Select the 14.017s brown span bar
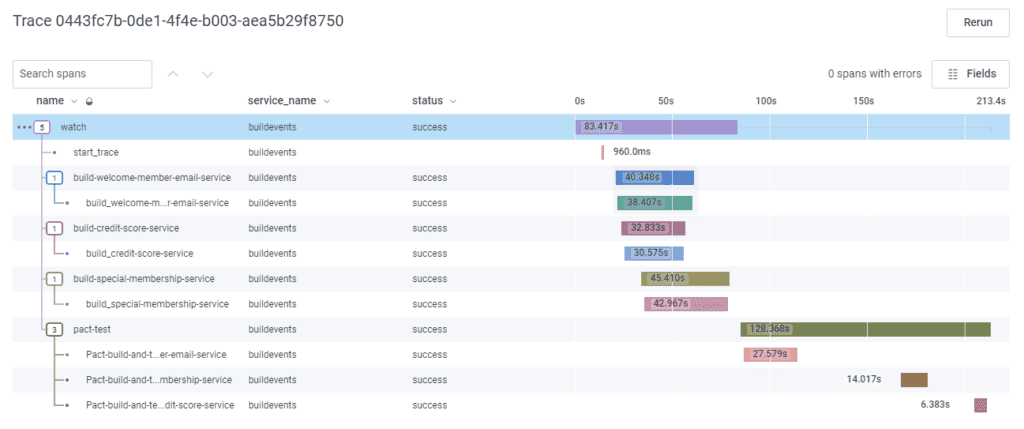 (x=914, y=380)
